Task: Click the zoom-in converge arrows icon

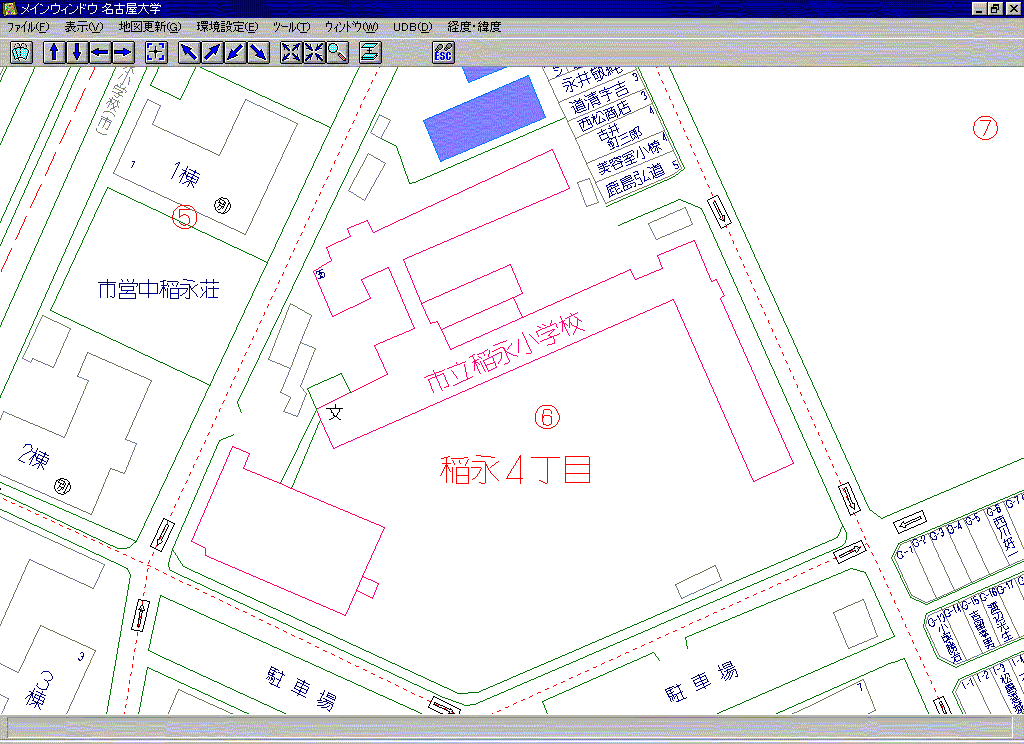Action: point(314,53)
